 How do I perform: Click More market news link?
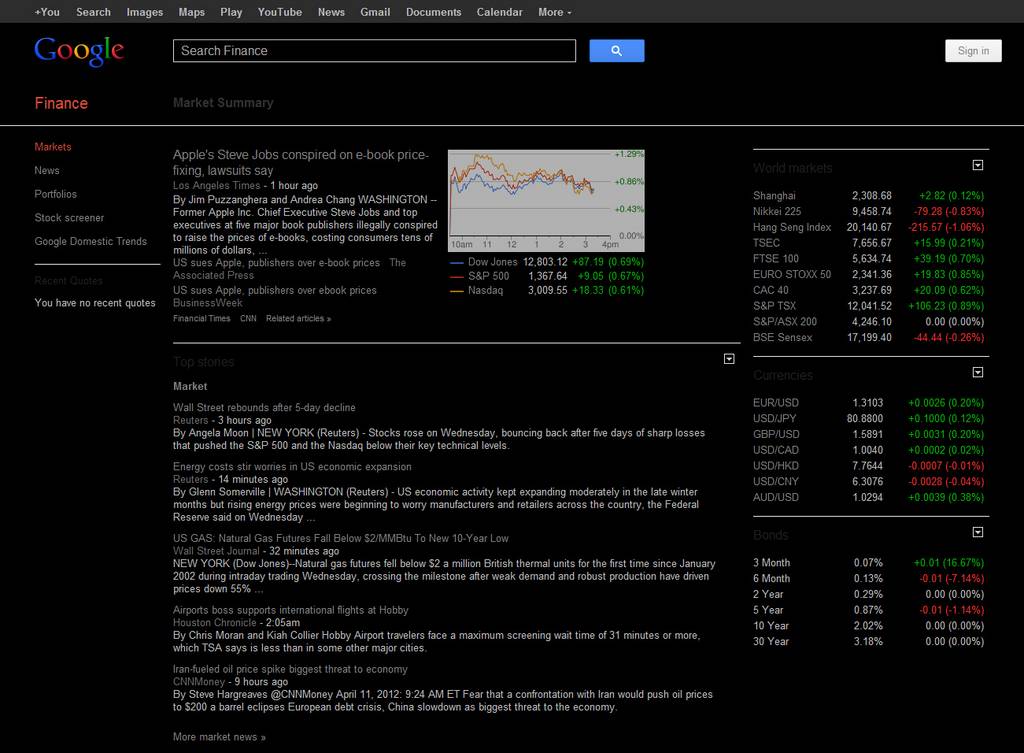[x=219, y=737]
